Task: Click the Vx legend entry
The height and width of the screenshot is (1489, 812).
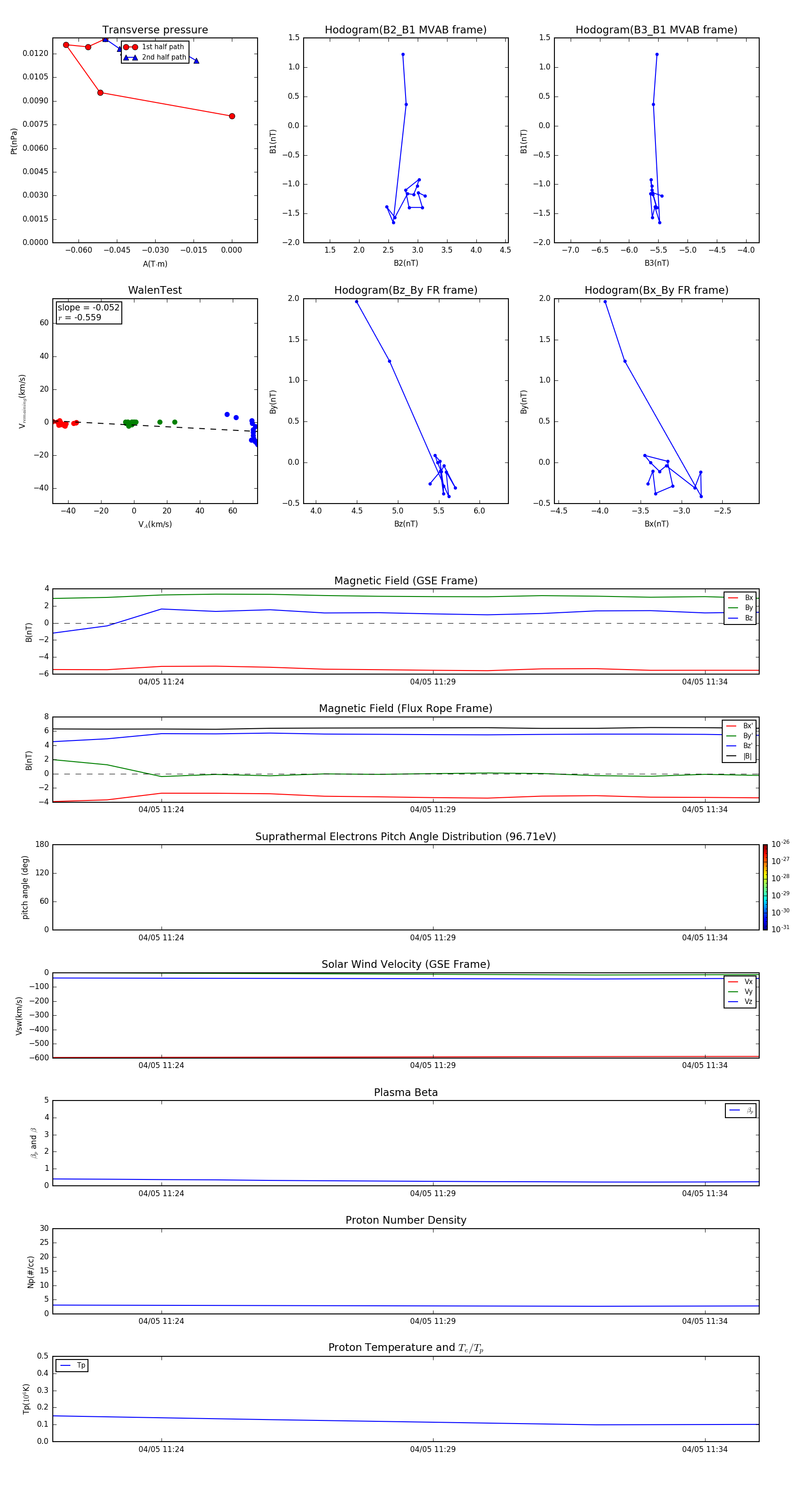Action: [740, 981]
